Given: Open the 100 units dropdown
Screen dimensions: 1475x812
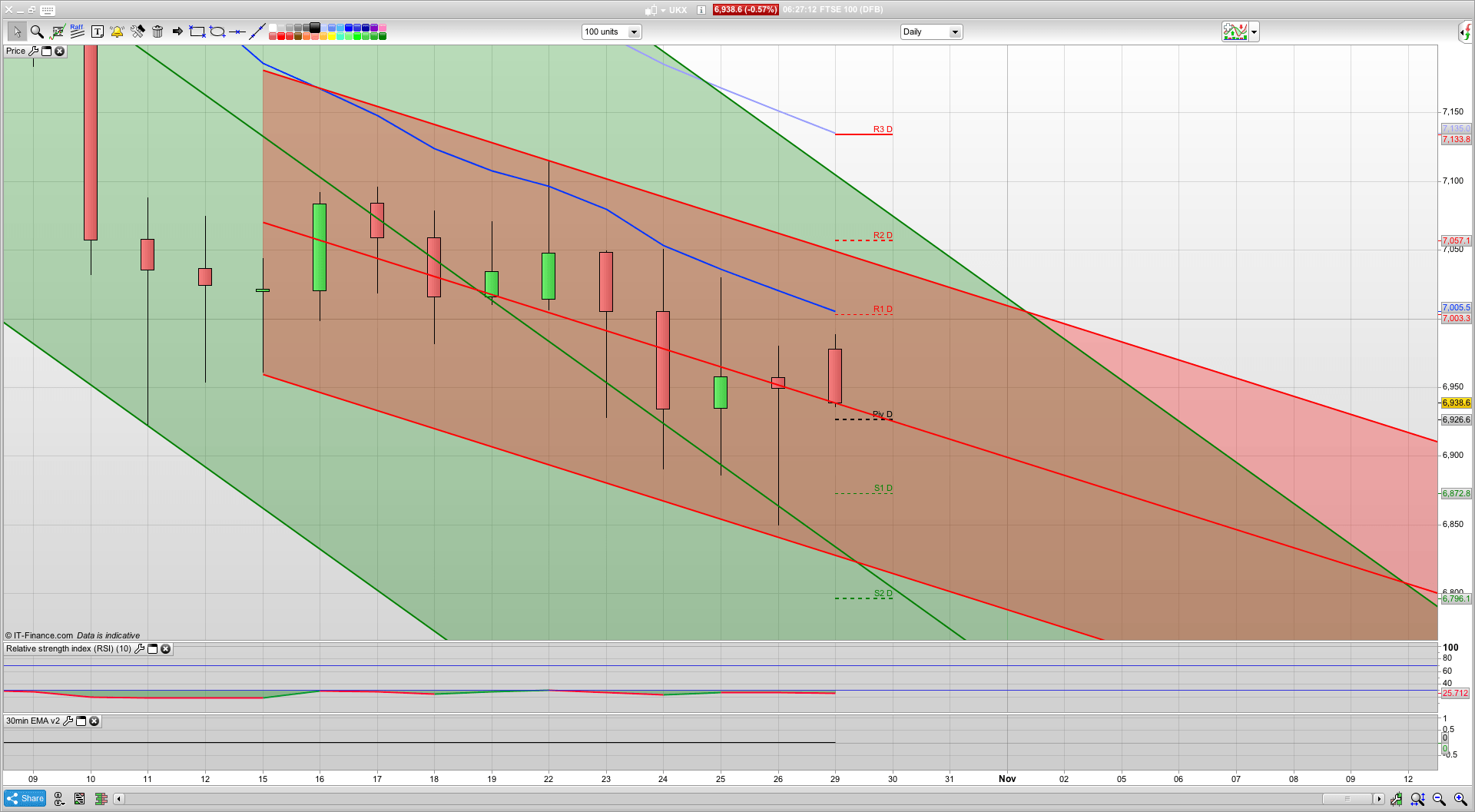Looking at the screenshot, I should click(634, 31).
